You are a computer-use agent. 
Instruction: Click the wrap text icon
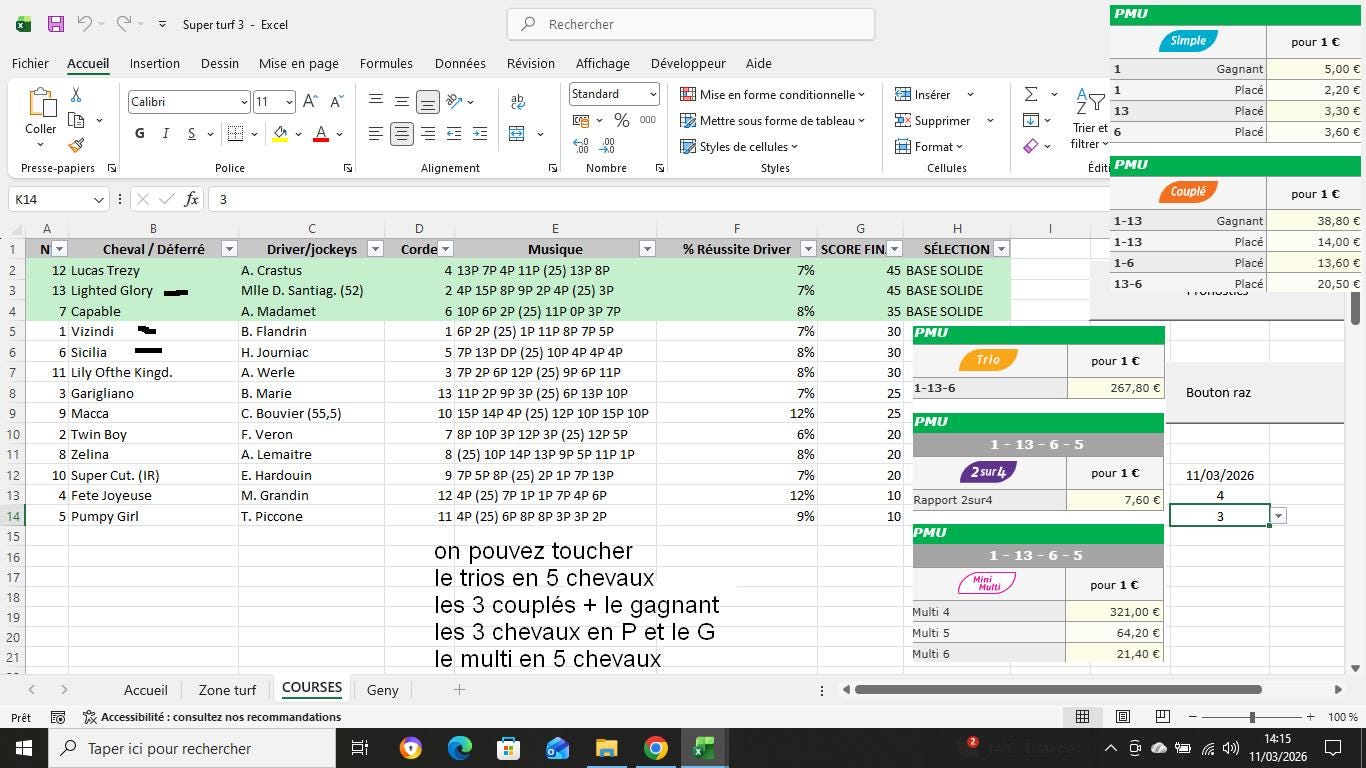coord(518,101)
